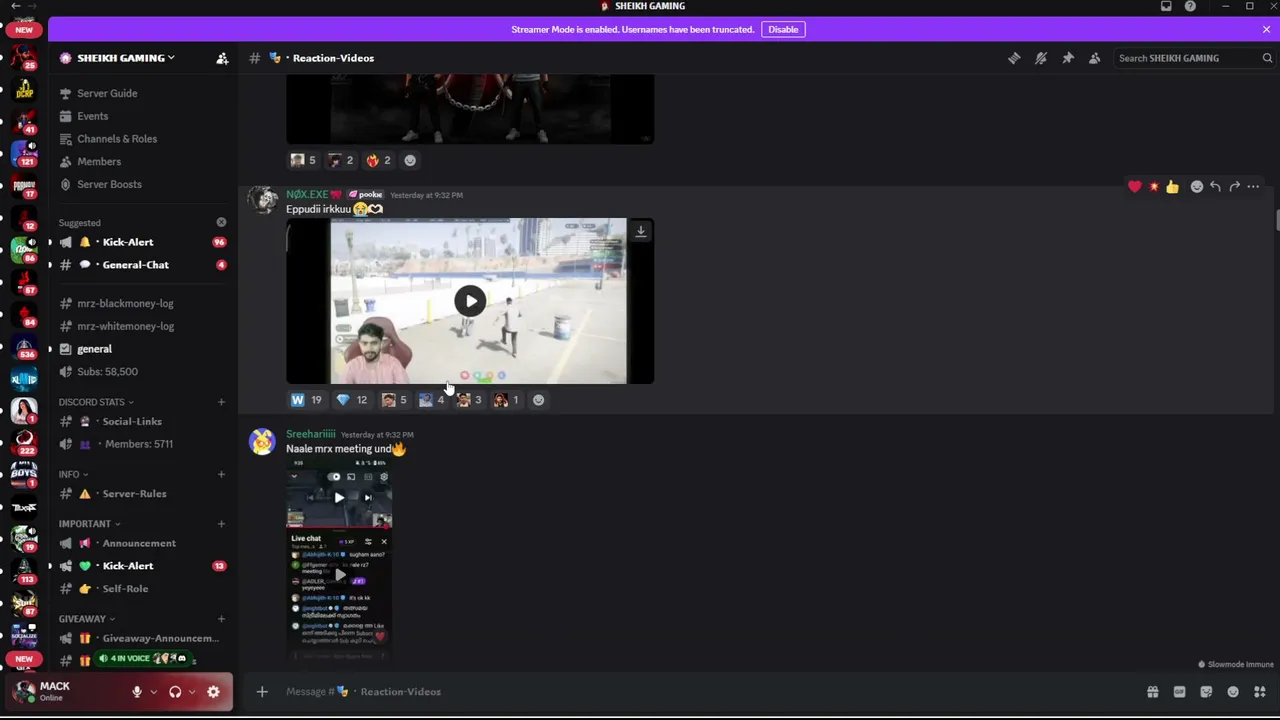Open the Events page
The image size is (1280, 720).
point(143,116)
